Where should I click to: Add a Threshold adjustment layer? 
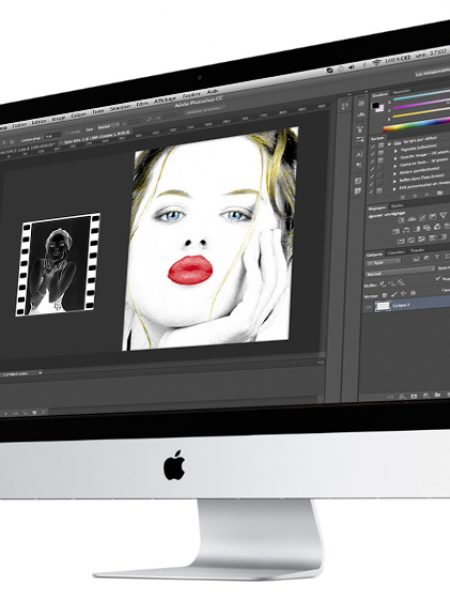pos(422,239)
